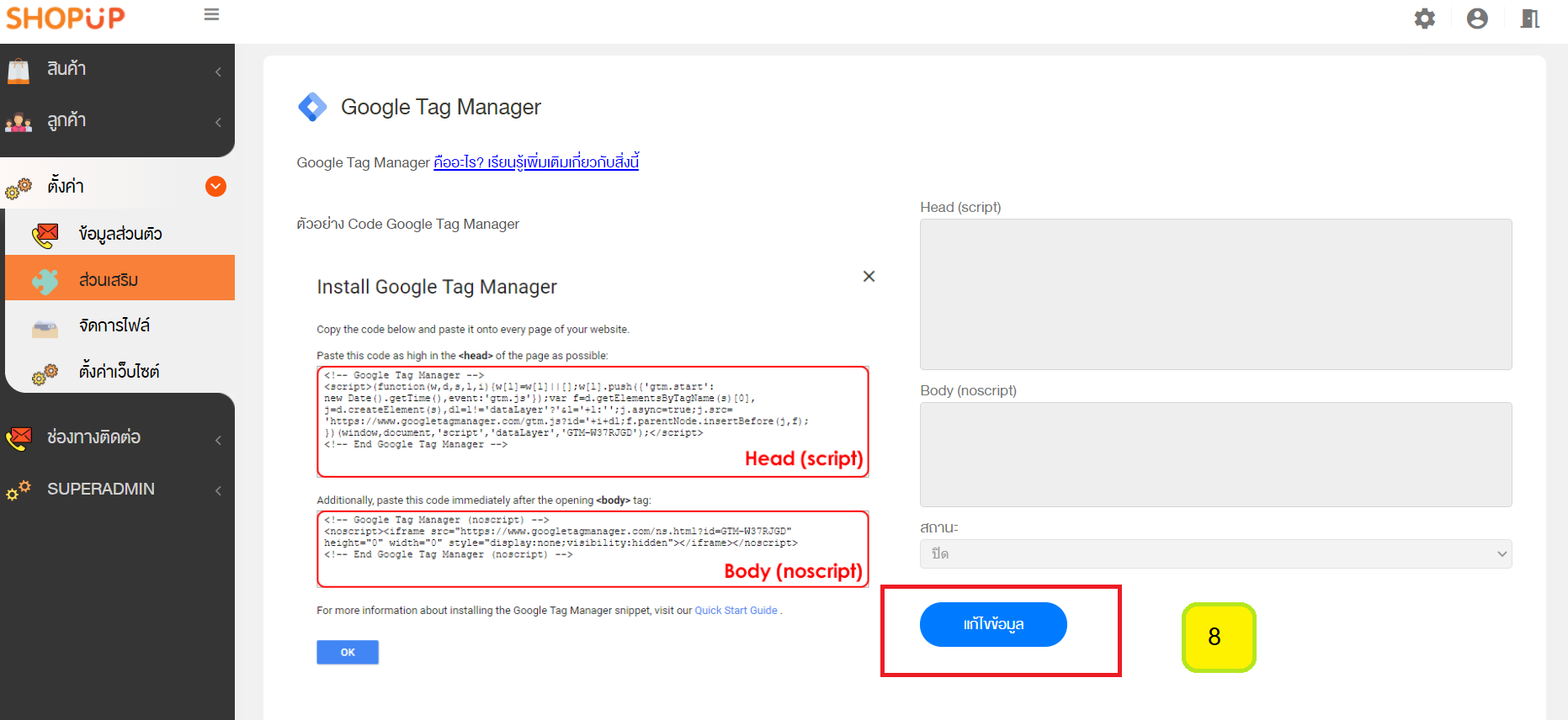The height and width of the screenshot is (720, 1568).
Task: Click the file drawer icon beside จัดการไฟล์
Action: (45, 327)
